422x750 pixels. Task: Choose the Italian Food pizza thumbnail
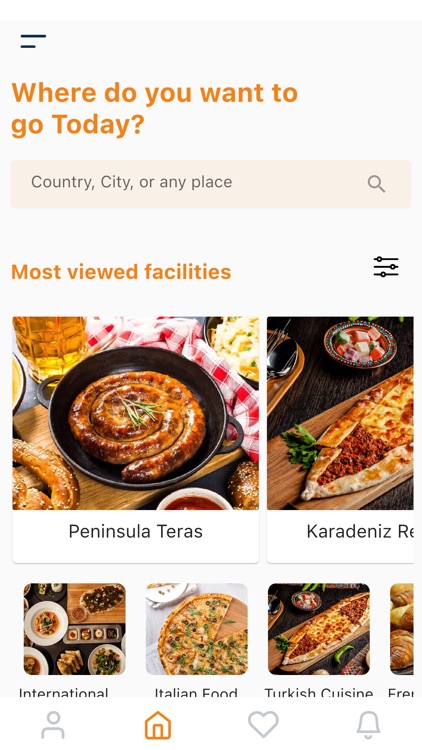(x=197, y=629)
